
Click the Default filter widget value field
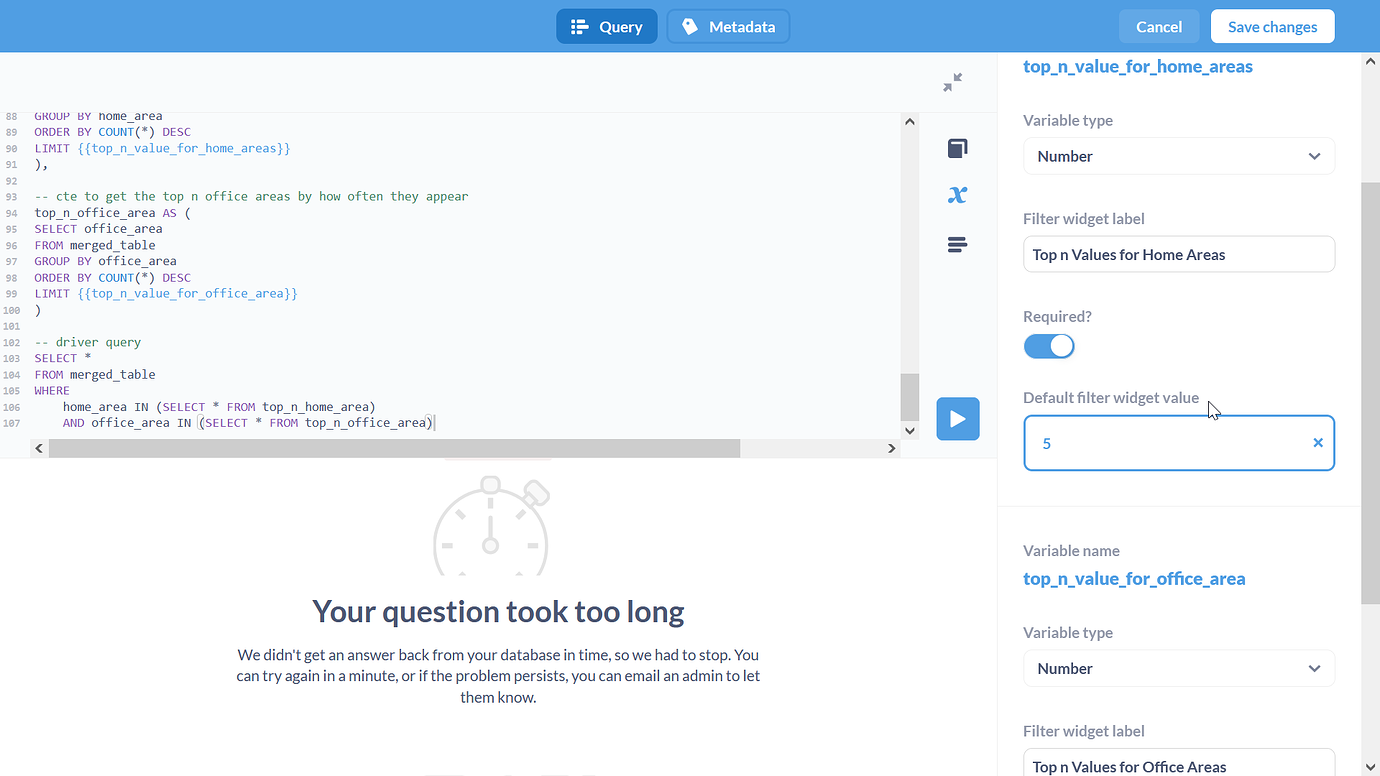[x=1165, y=443]
